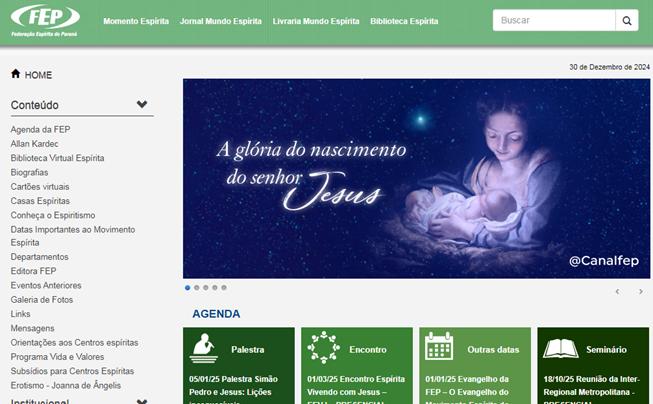Select the third carousel dot
Image resolution: width=653 pixels, height=404 pixels.
(x=206, y=287)
